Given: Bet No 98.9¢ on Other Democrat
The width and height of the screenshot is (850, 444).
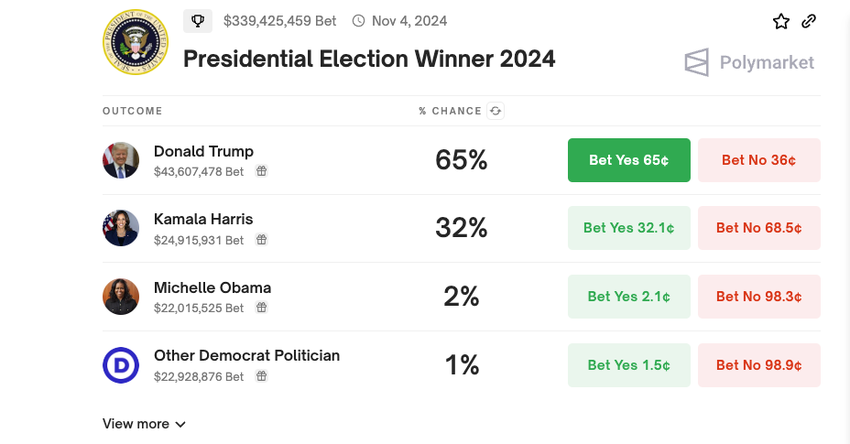Looking at the screenshot, I should [x=759, y=365].
